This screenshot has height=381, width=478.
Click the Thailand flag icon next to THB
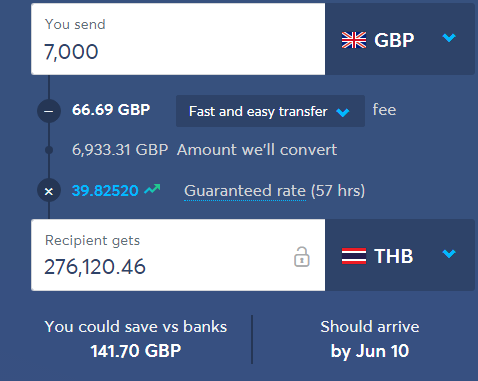pyautogui.click(x=354, y=256)
